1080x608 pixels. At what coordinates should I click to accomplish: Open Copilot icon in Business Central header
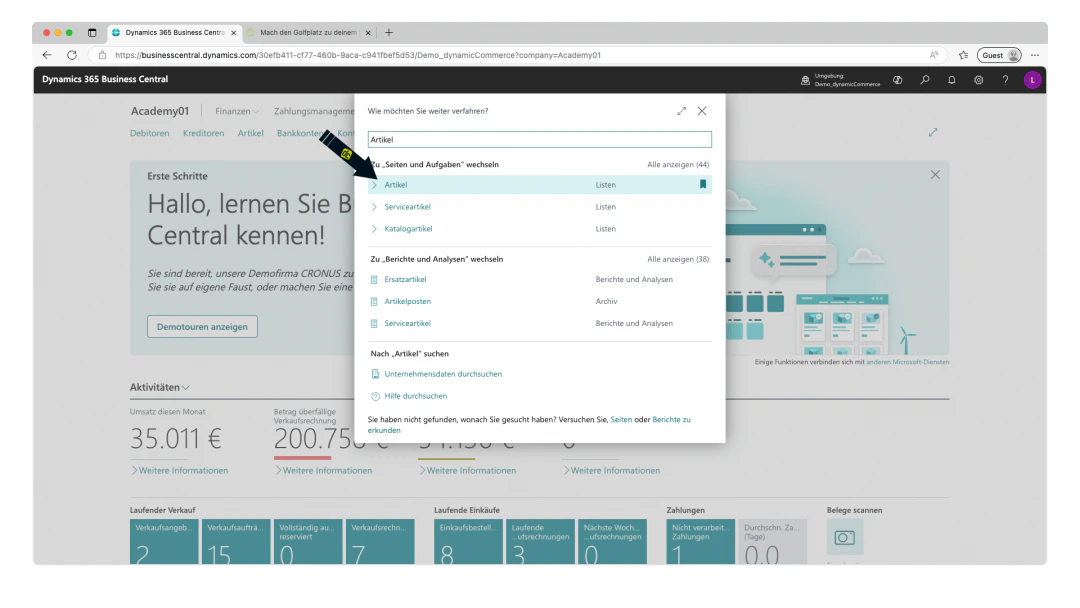pos(897,80)
